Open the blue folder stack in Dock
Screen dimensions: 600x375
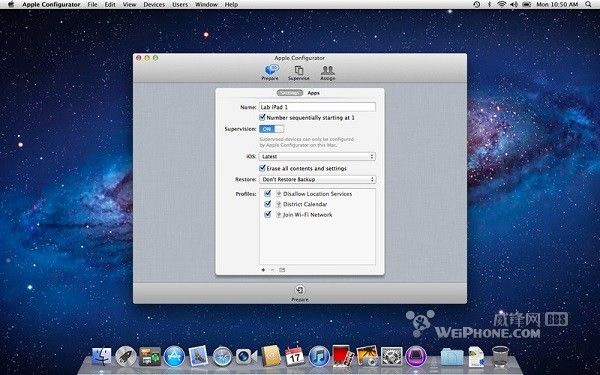pos(452,356)
